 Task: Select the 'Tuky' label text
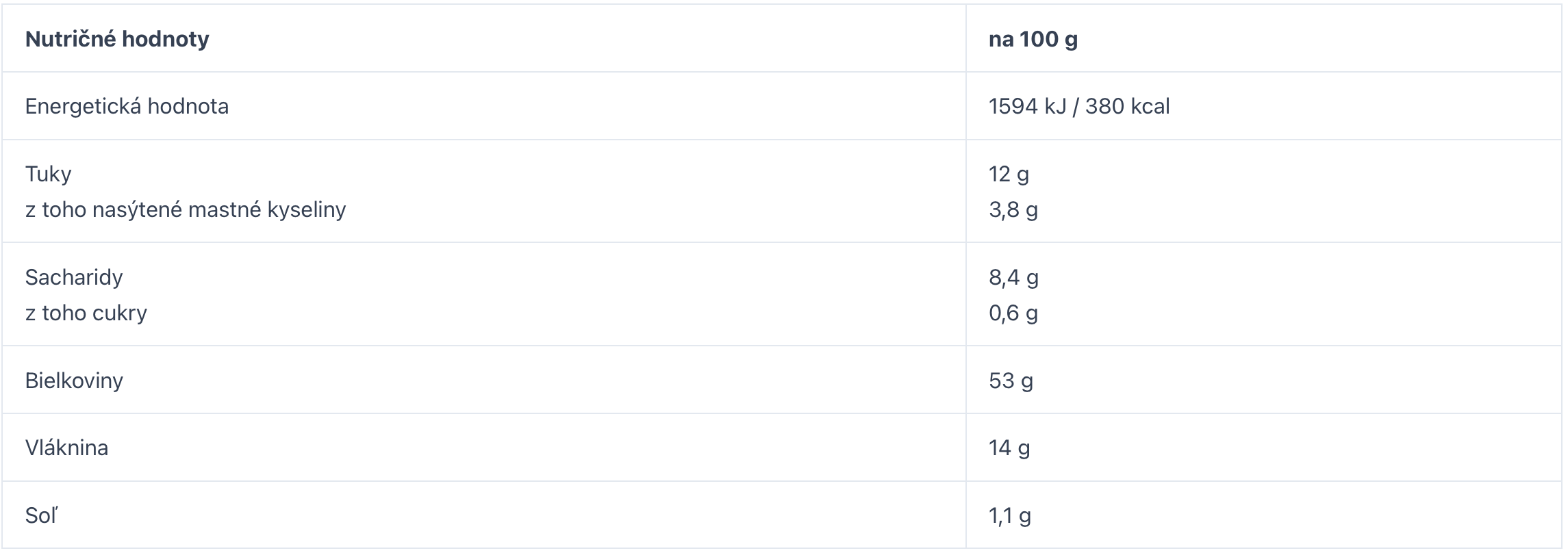pos(48,174)
